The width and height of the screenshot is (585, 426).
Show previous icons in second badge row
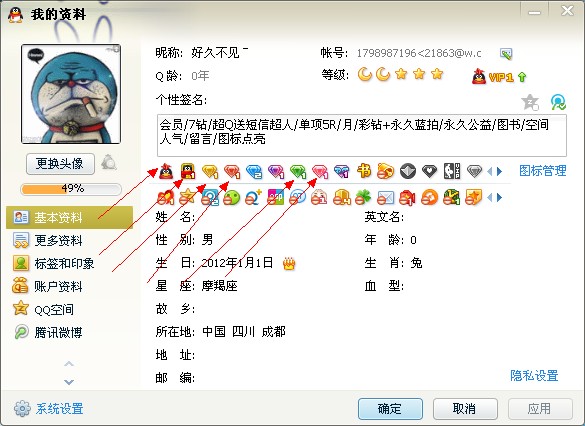[x=490, y=197]
